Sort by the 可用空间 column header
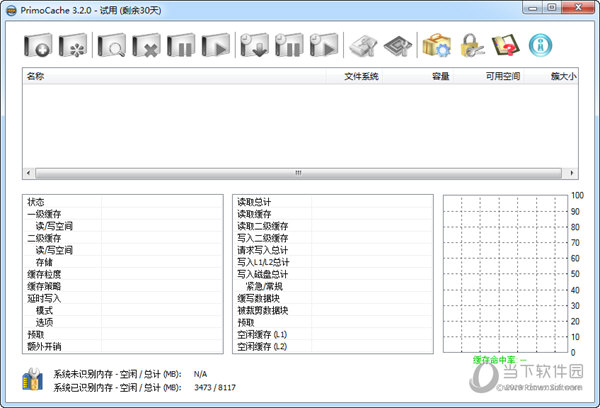This screenshot has height=408, width=600. (490, 76)
